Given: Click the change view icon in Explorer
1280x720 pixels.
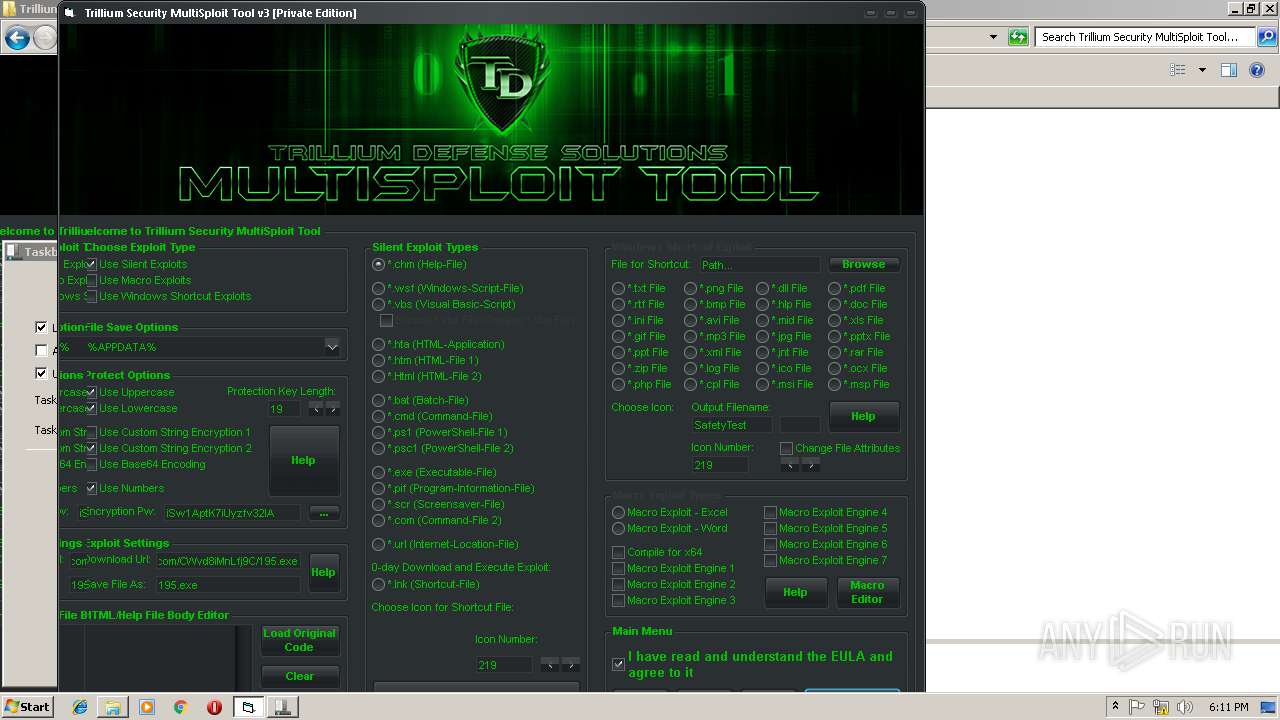Looking at the screenshot, I should pyautogui.click(x=1178, y=70).
